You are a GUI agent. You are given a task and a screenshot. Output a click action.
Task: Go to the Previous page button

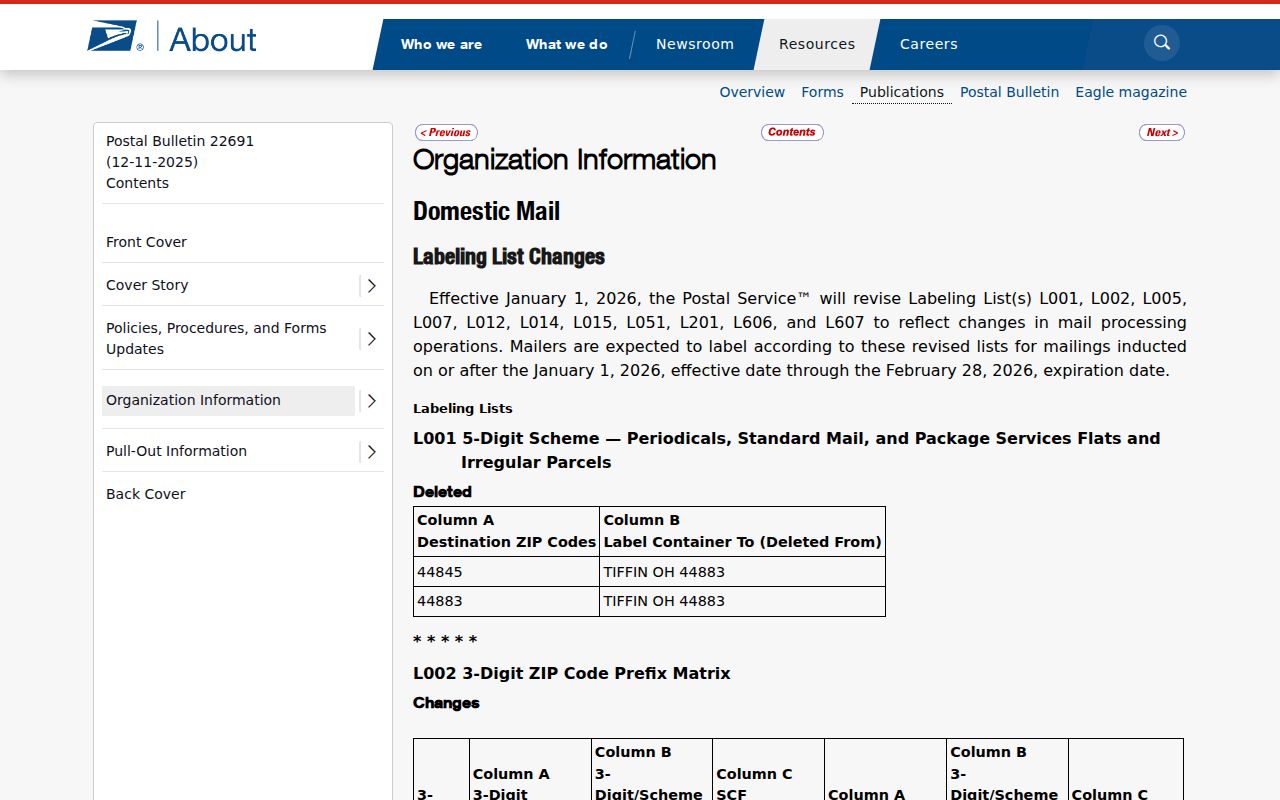tap(446, 133)
